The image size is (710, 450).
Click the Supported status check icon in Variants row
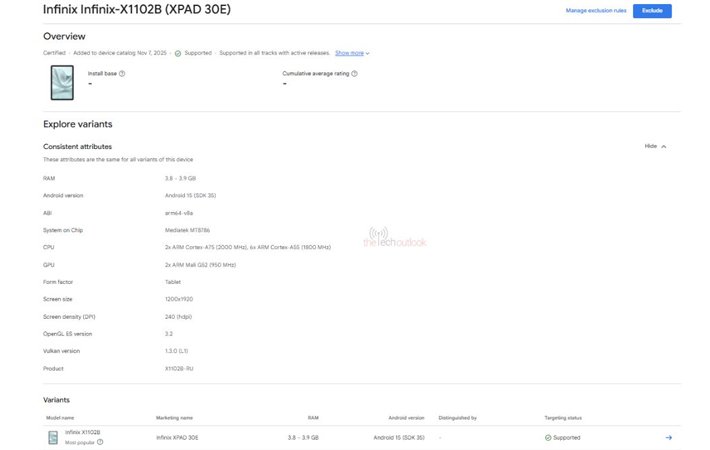(x=548, y=438)
